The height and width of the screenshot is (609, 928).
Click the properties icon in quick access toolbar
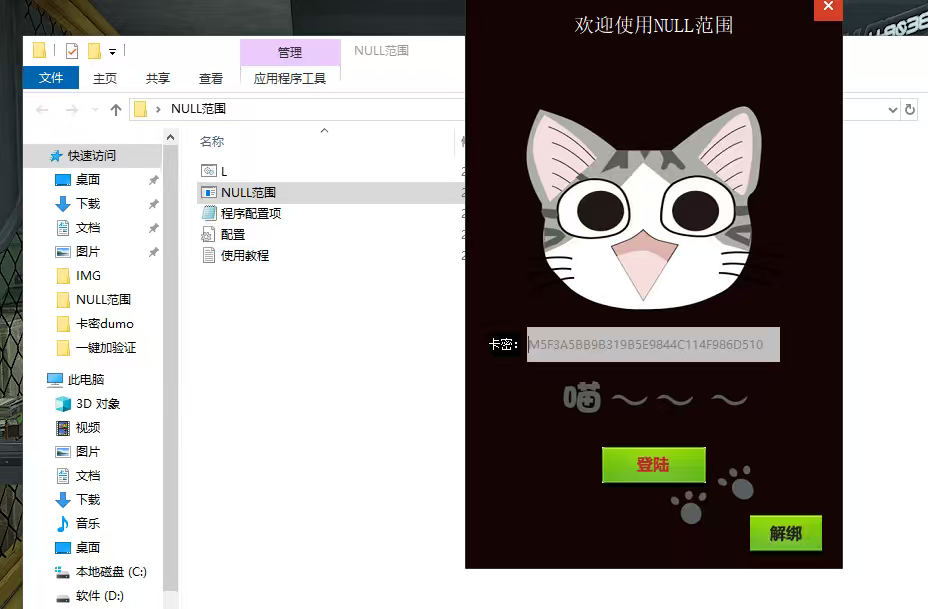[x=72, y=51]
